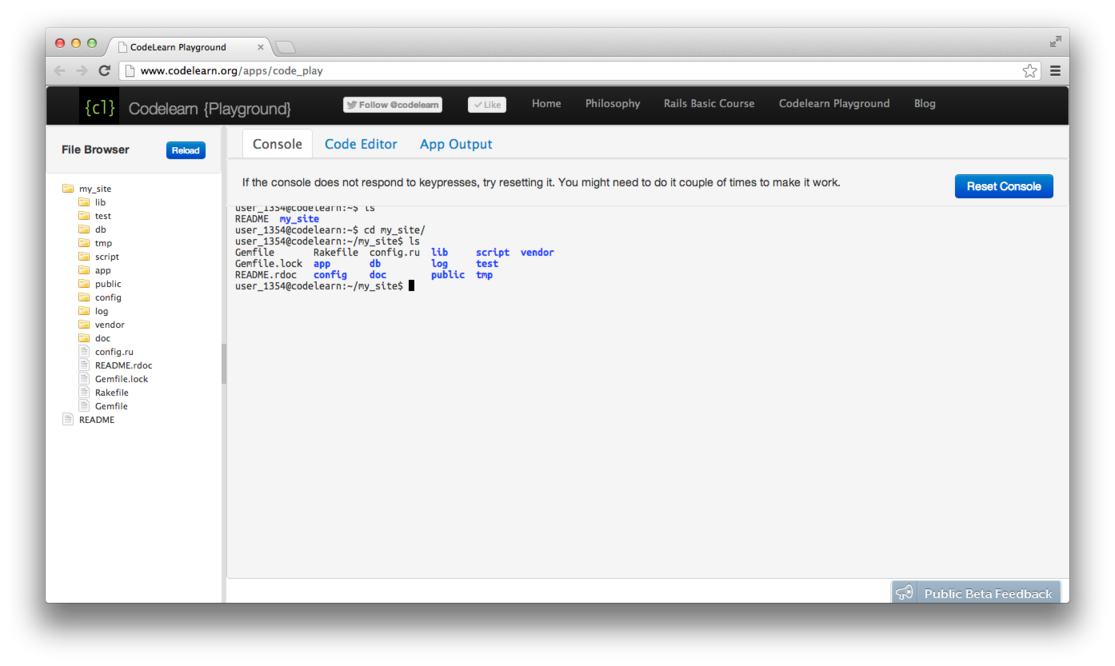Switch to the App Output tab
The height and width of the screenshot is (666, 1115).
(456, 144)
